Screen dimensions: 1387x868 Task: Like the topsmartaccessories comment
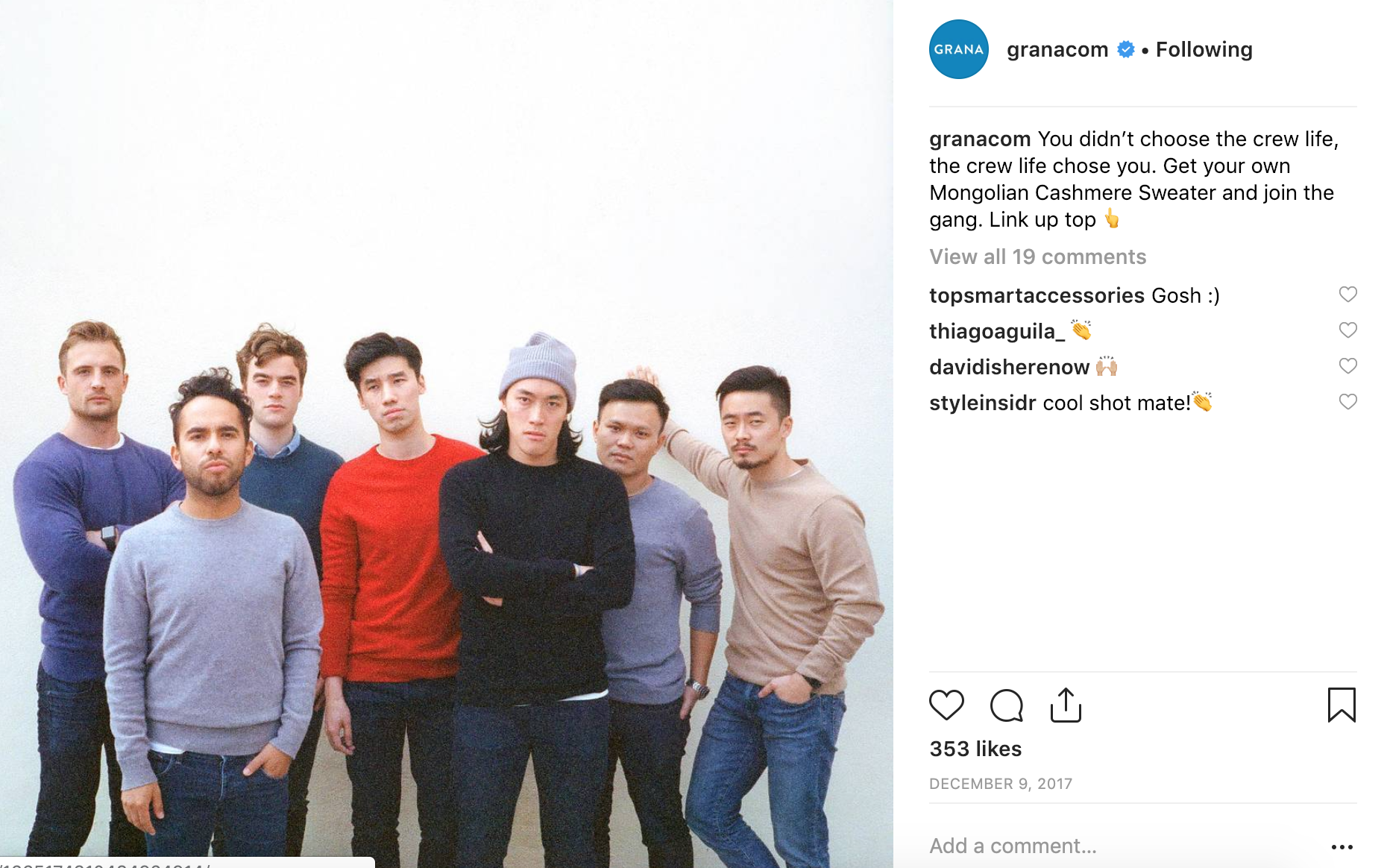[1347, 295]
